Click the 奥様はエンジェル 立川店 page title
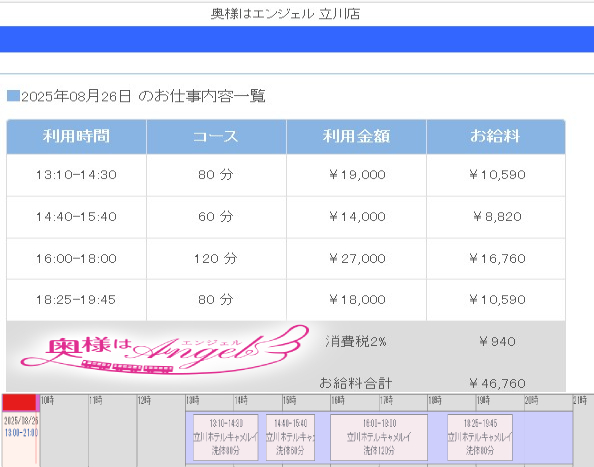Image resolution: width=594 pixels, height=467 pixels. pyautogui.click(x=285, y=14)
